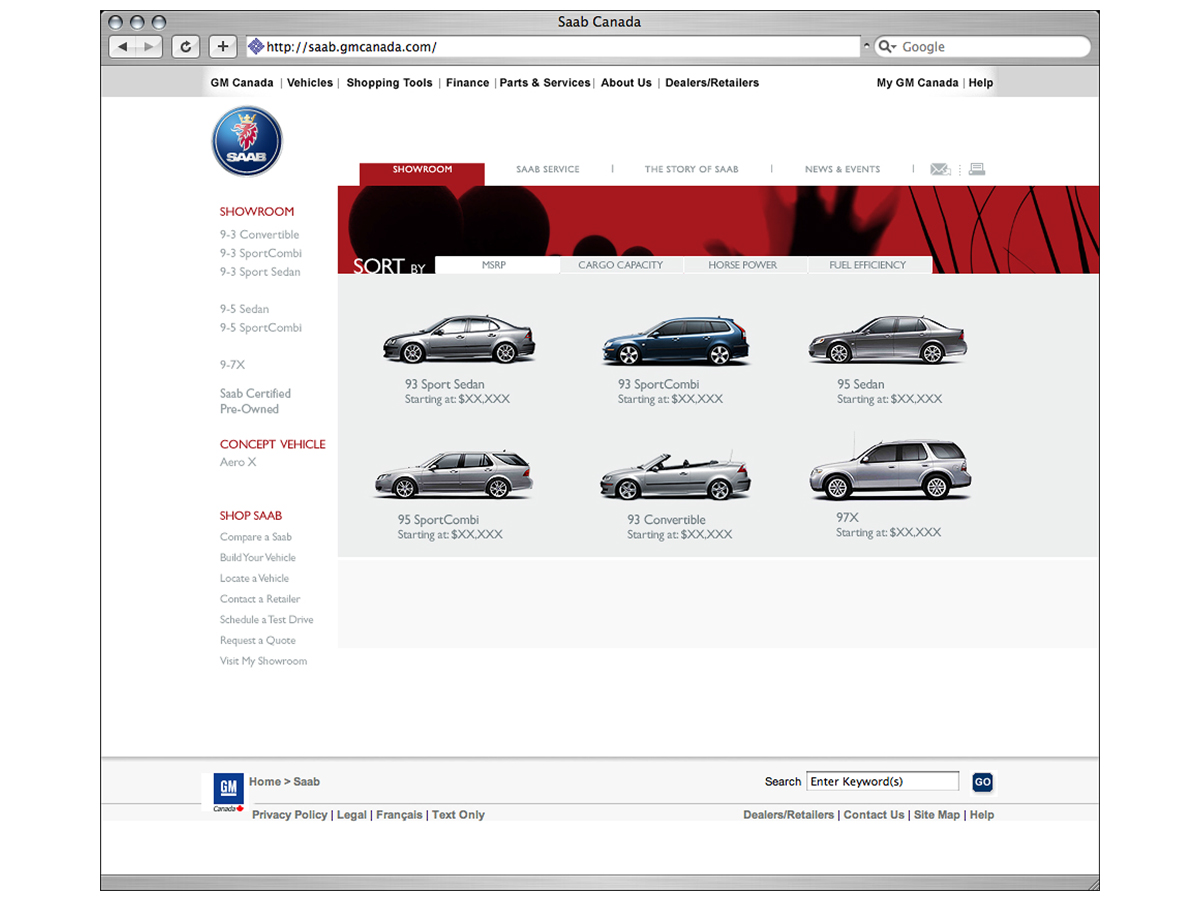Click the 93 Sport Sedan car image

point(459,340)
